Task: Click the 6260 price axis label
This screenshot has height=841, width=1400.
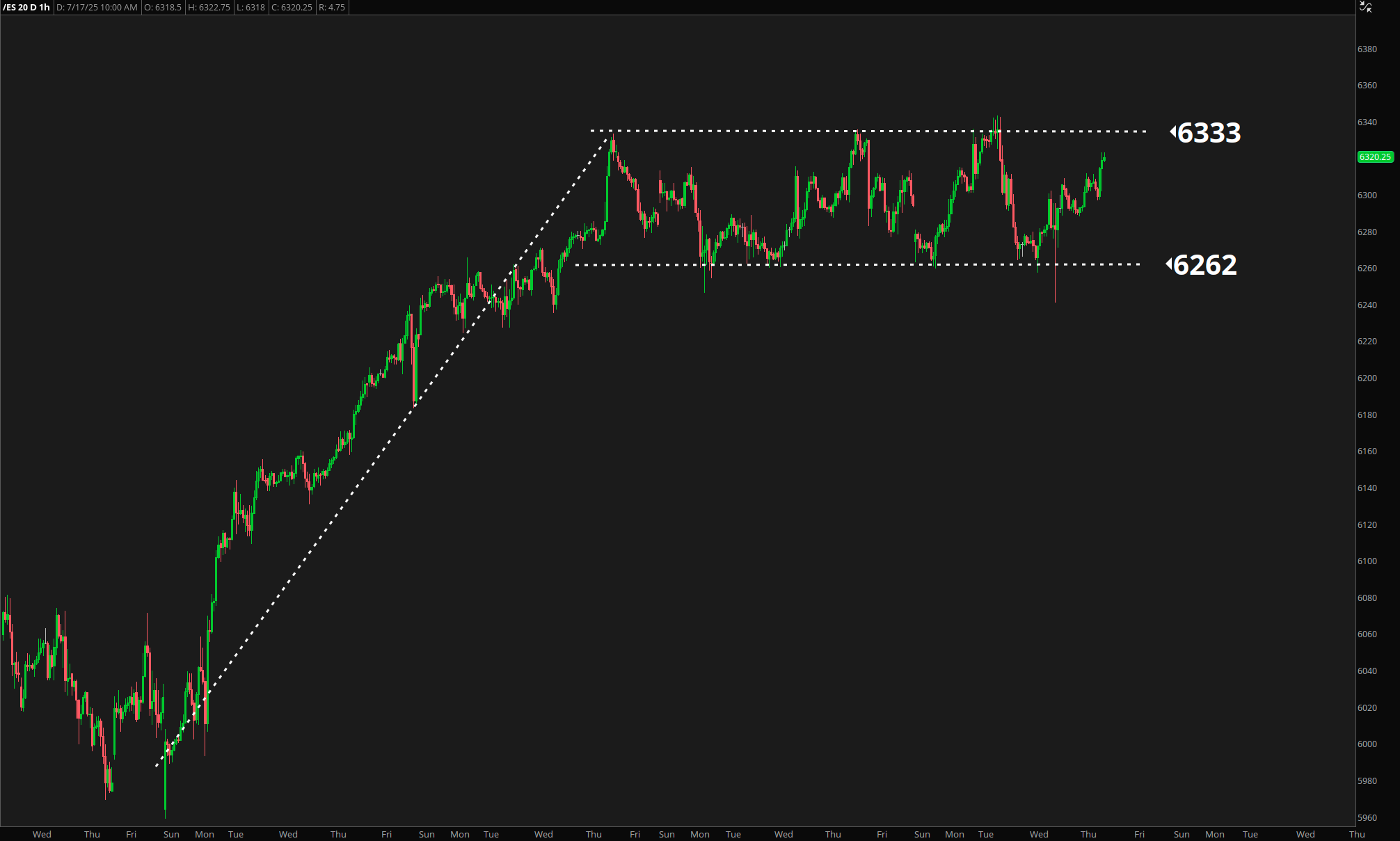Action: point(1367,269)
